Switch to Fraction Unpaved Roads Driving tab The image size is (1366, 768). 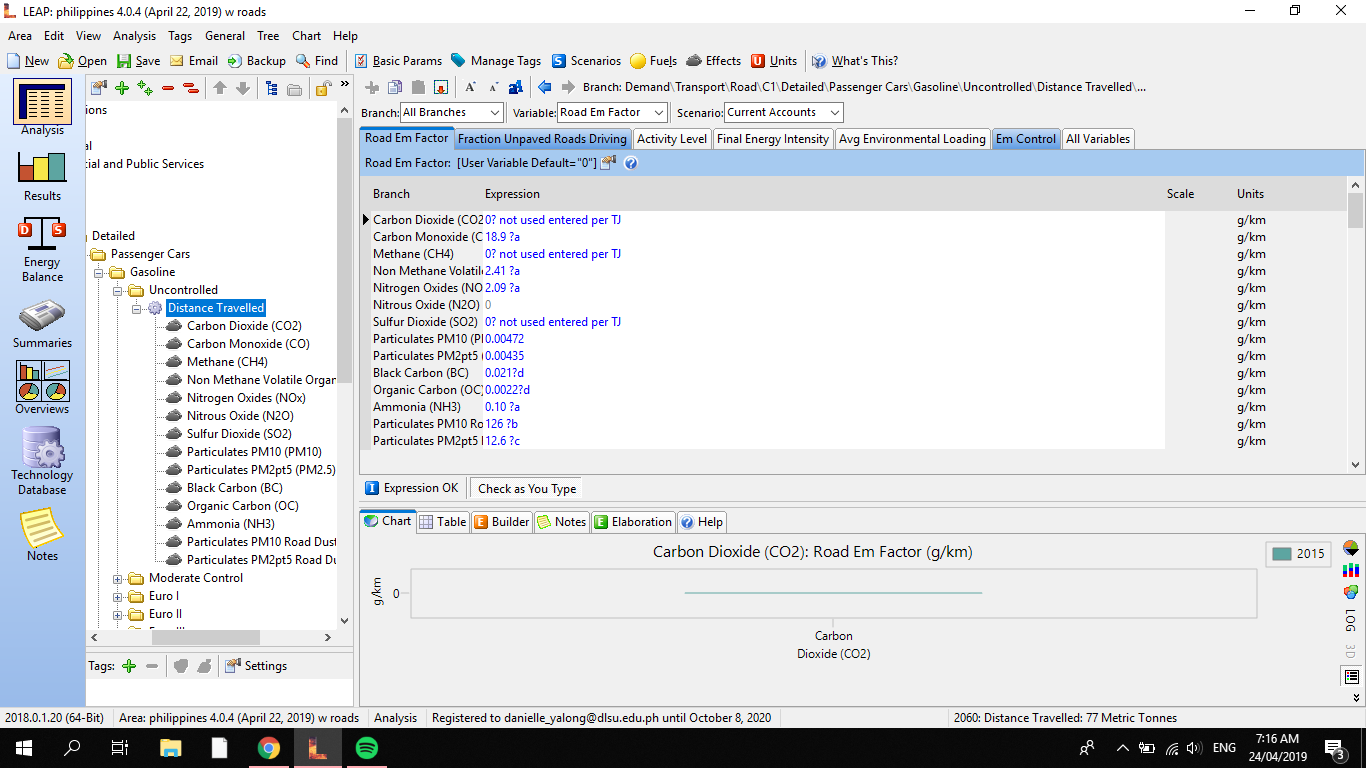pos(542,139)
